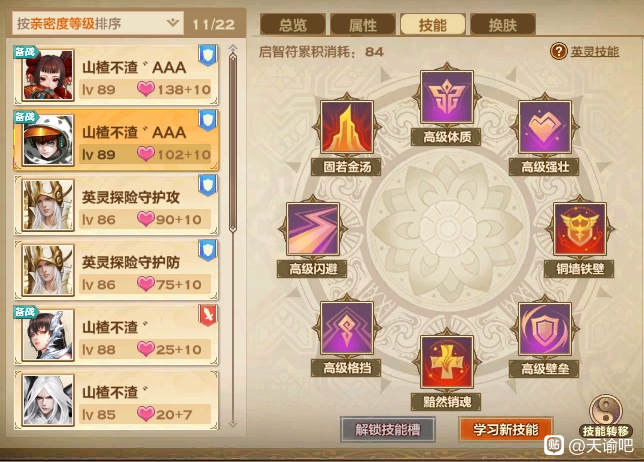Select the 高级体质 skill icon
The image size is (644, 462).
(447, 97)
